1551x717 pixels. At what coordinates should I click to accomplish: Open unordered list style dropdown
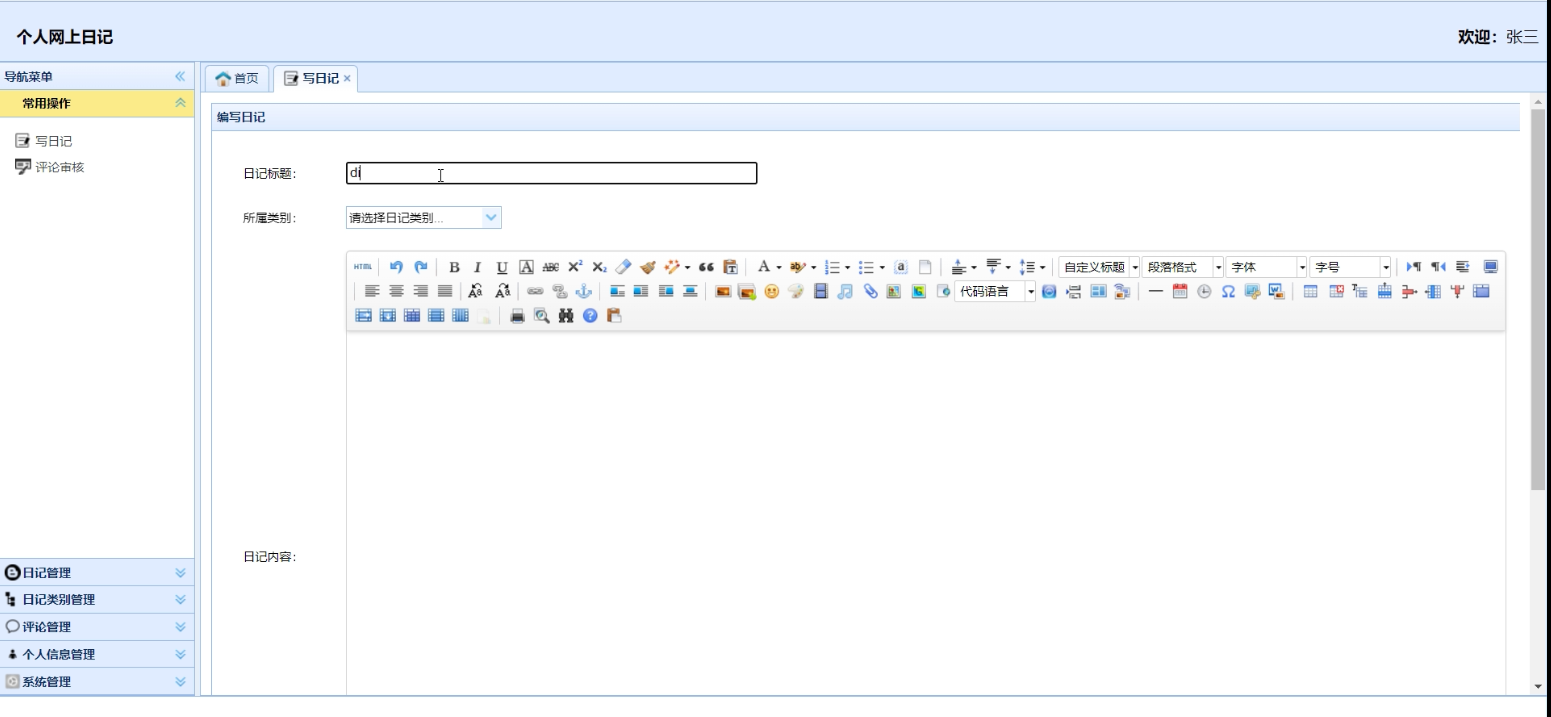pos(882,268)
